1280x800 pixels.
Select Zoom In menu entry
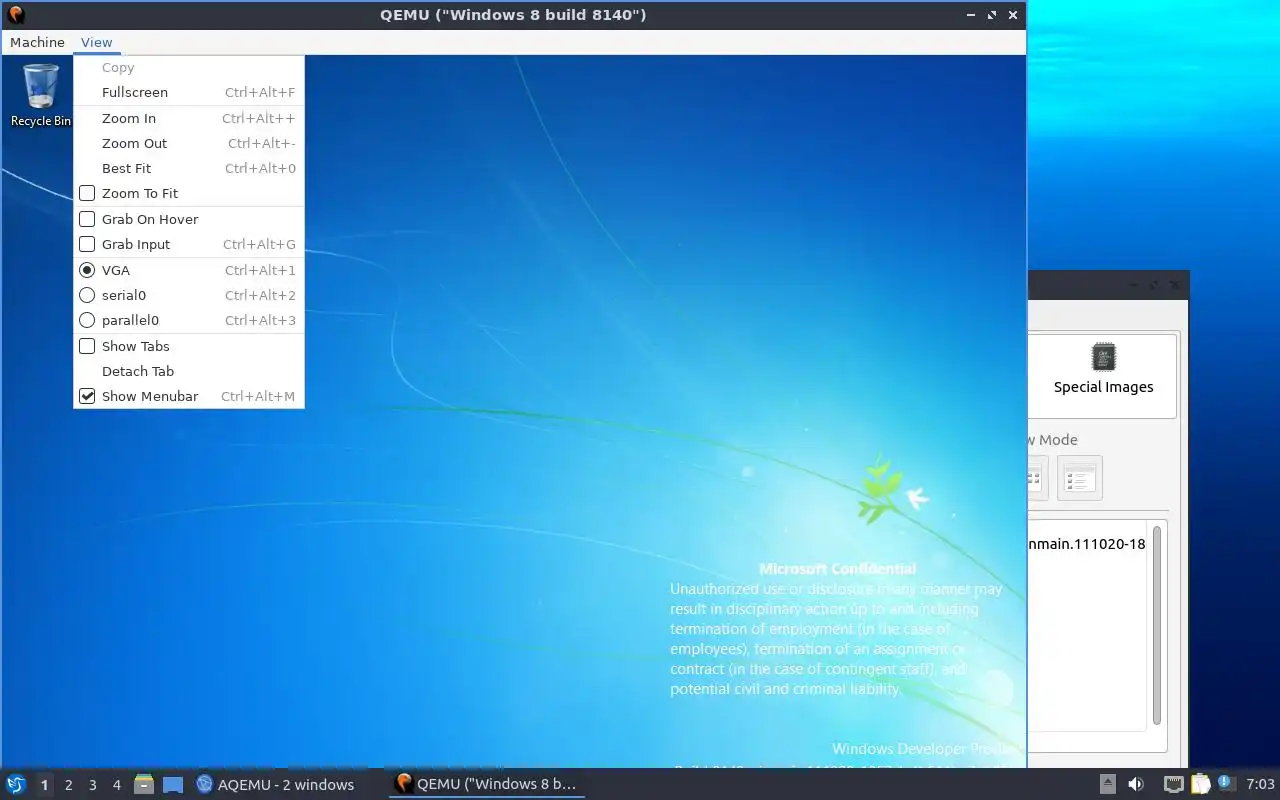pyautogui.click(x=189, y=118)
